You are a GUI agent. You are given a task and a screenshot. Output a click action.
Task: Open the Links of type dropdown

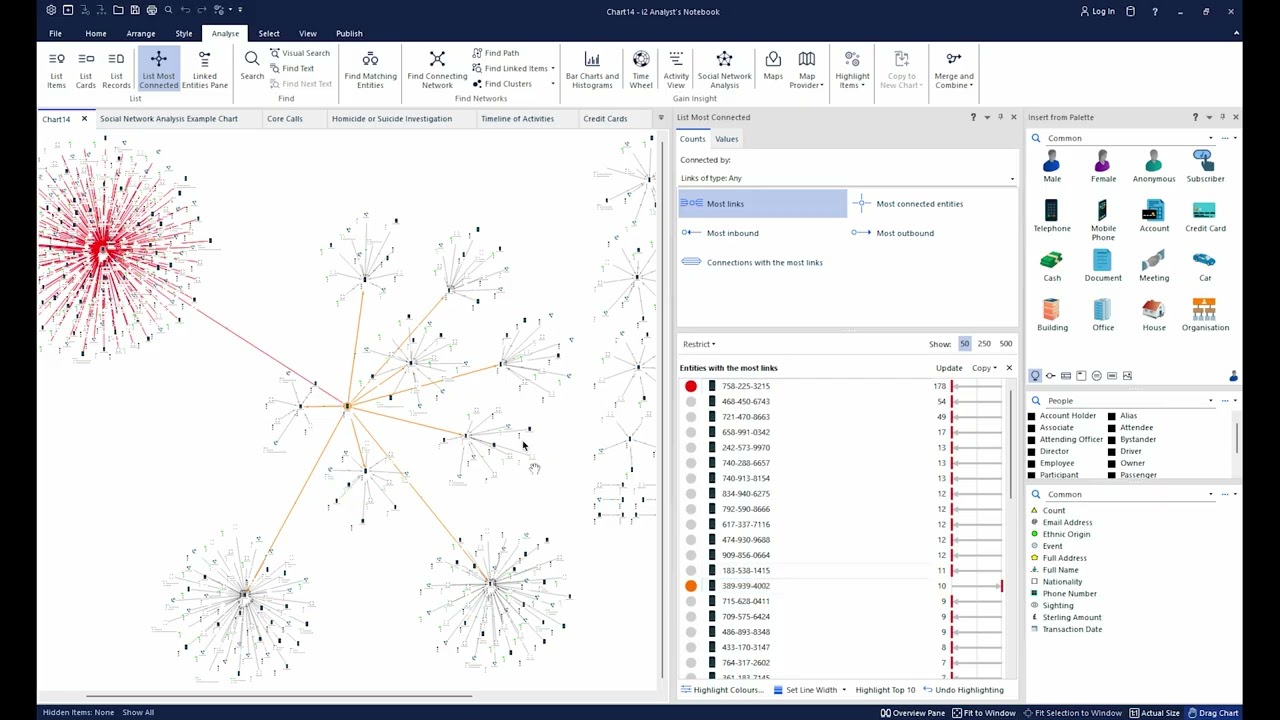pos(846,178)
